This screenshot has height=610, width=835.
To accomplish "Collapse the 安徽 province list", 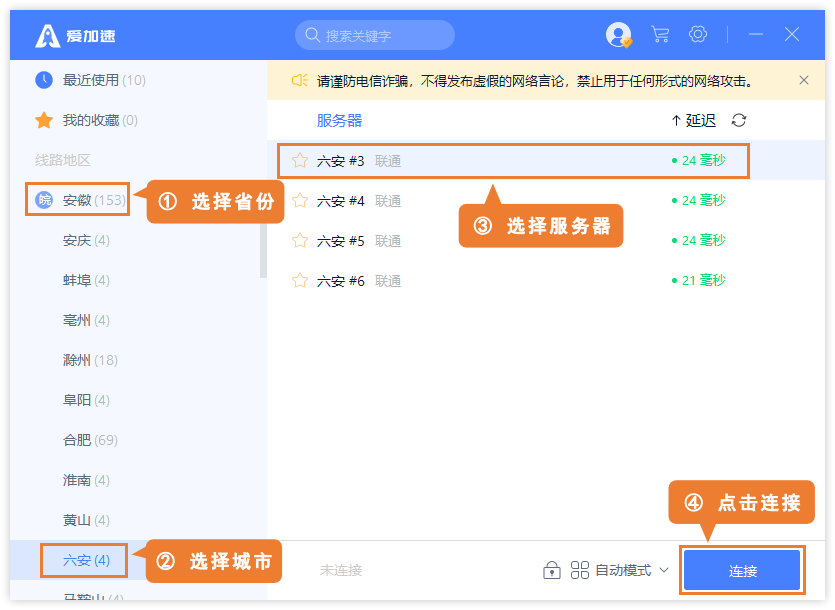I will point(78,200).
